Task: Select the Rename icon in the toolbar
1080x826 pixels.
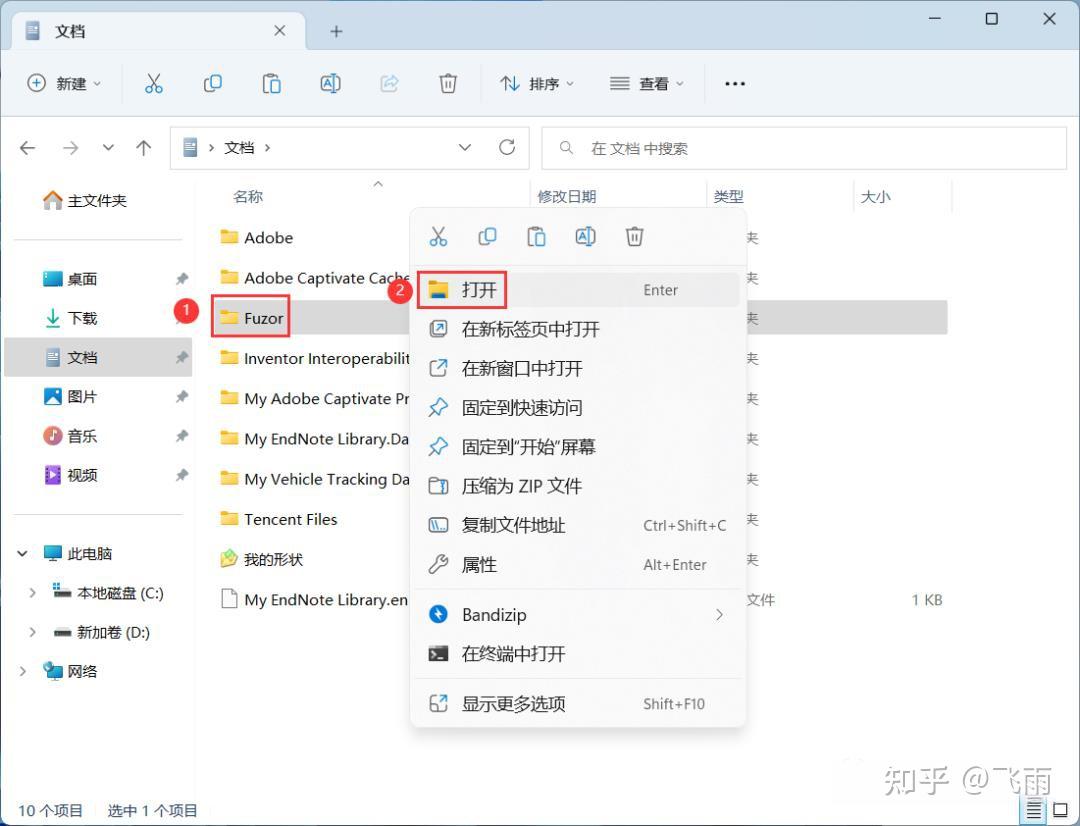Action: 330,84
